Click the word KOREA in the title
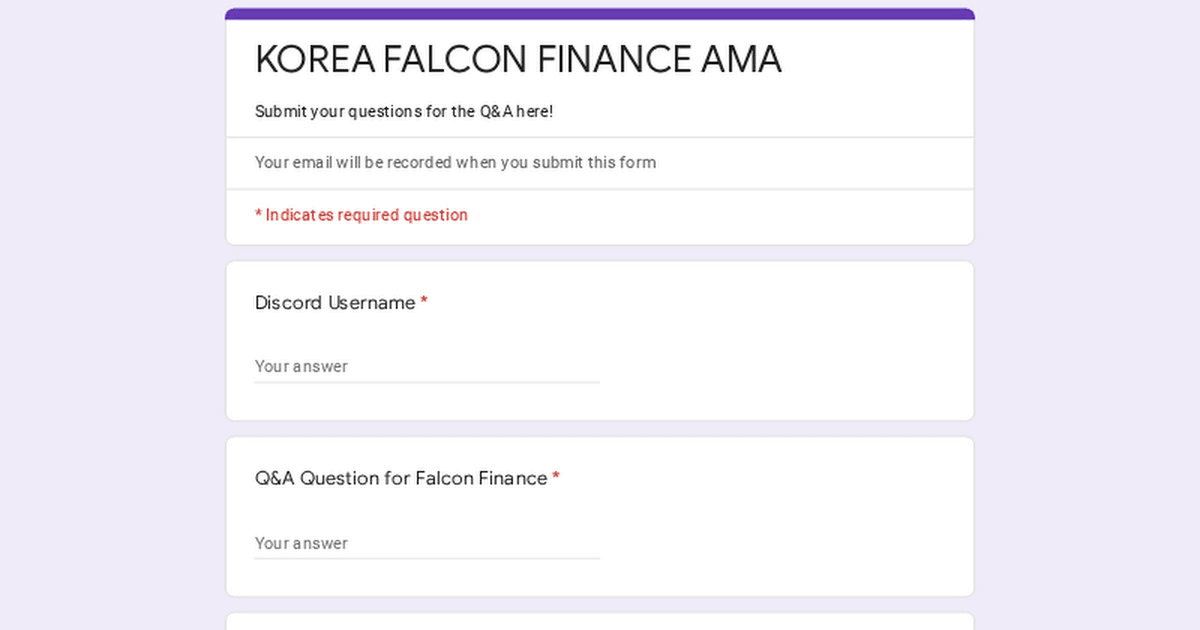This screenshot has height=630, width=1200. click(x=314, y=60)
